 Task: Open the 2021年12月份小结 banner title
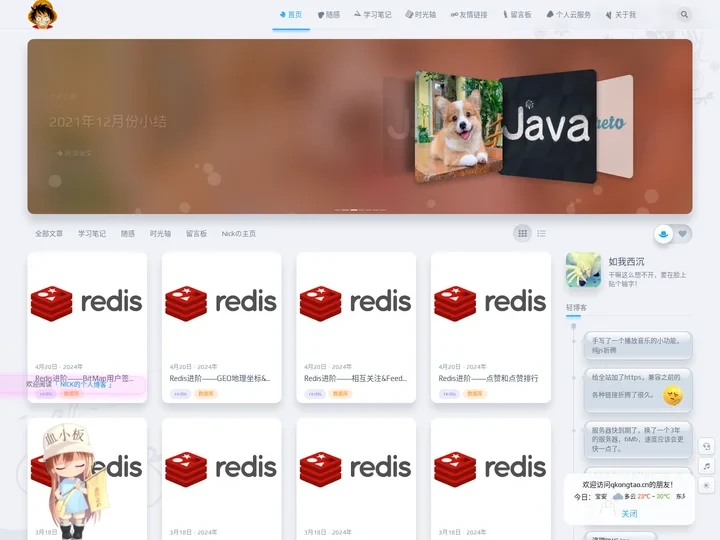tap(108, 122)
